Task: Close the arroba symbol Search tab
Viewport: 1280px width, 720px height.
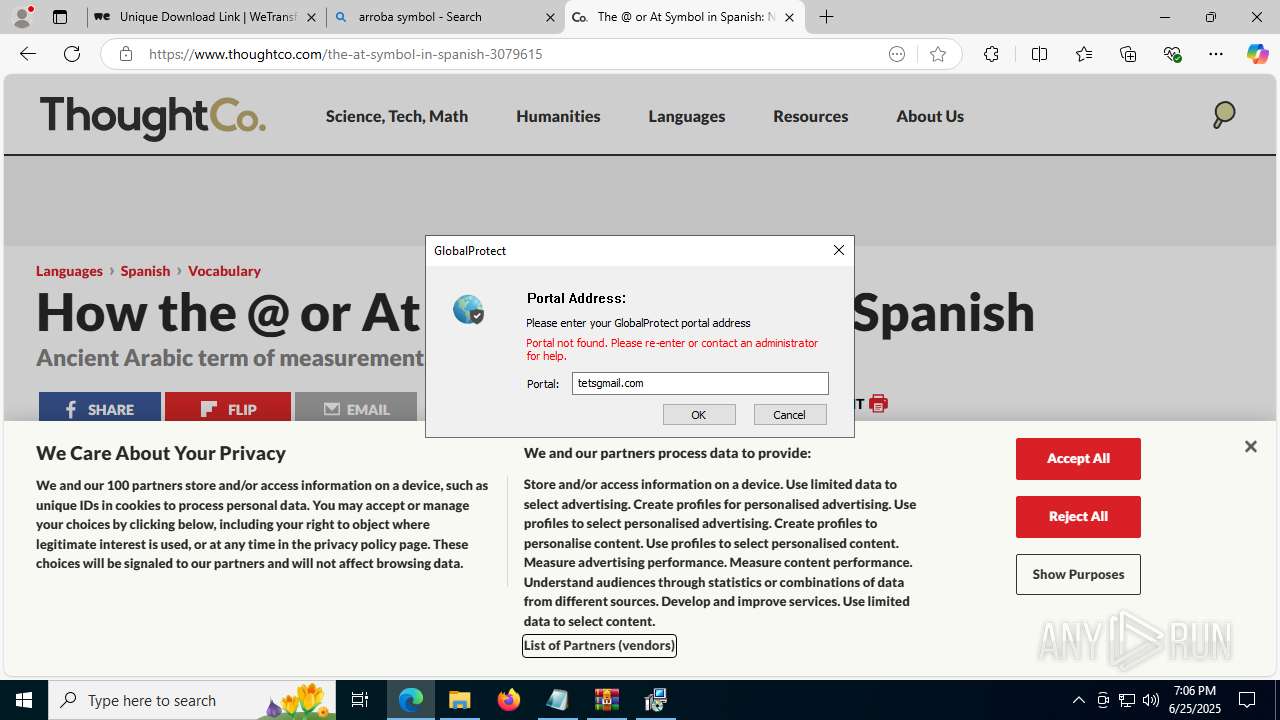Action: coord(550,17)
